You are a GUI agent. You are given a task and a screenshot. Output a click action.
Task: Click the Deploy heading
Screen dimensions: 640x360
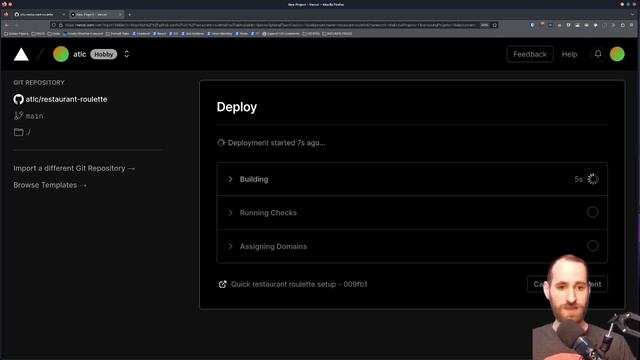[x=237, y=107]
